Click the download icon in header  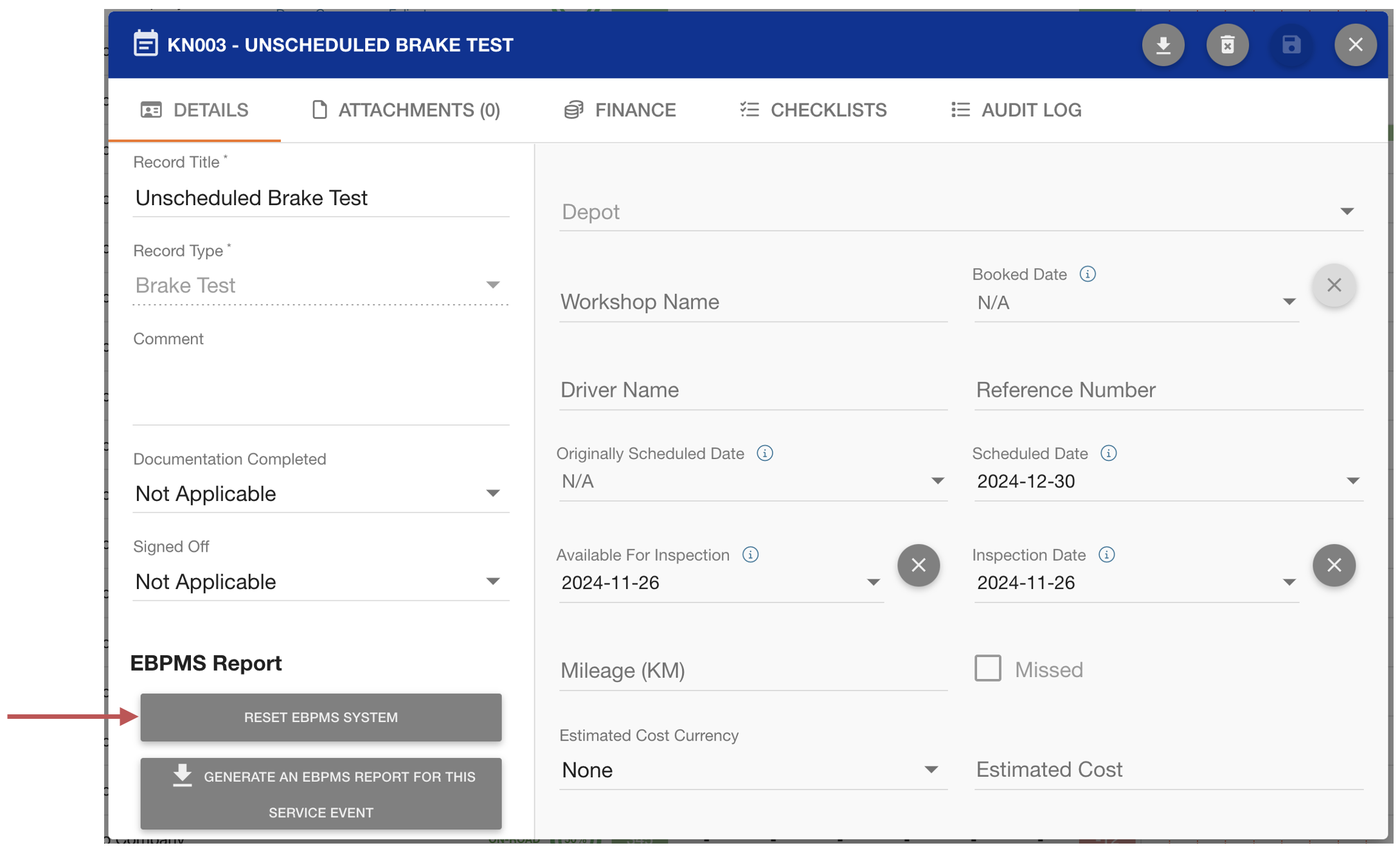click(x=1162, y=45)
